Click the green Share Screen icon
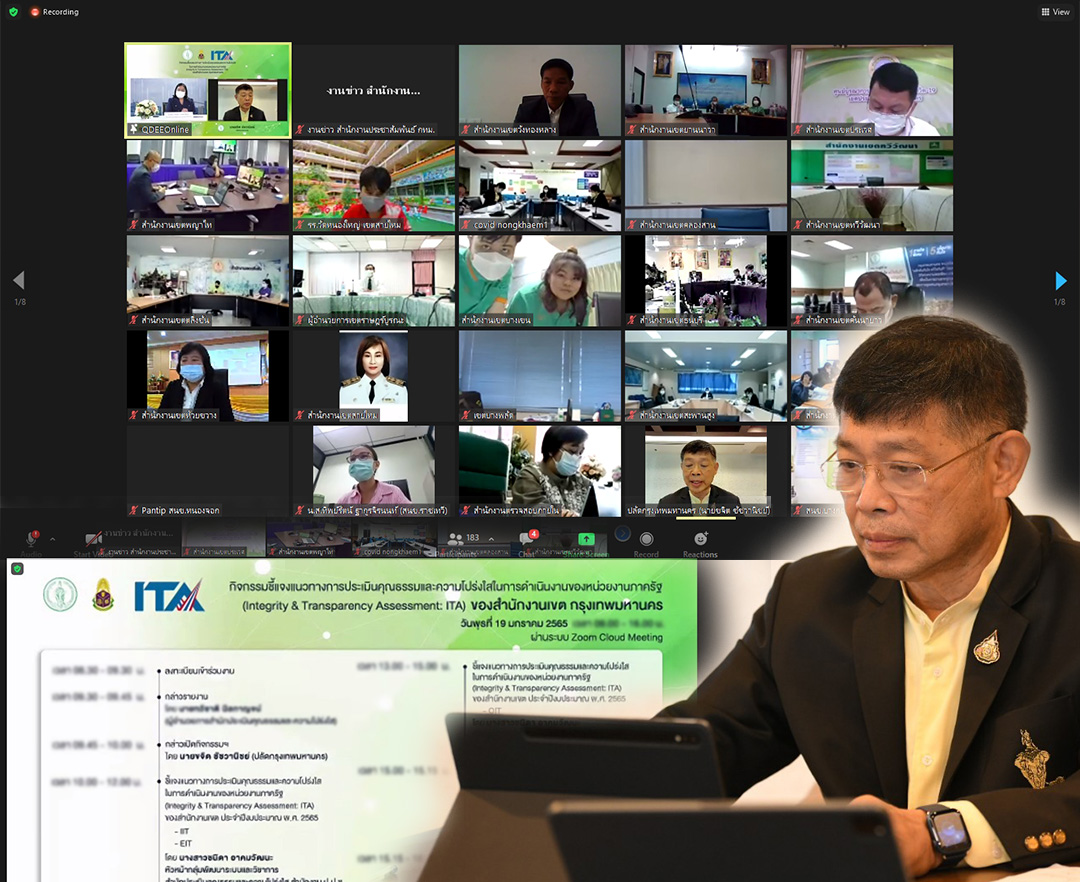The image size is (1080, 882). 586,539
